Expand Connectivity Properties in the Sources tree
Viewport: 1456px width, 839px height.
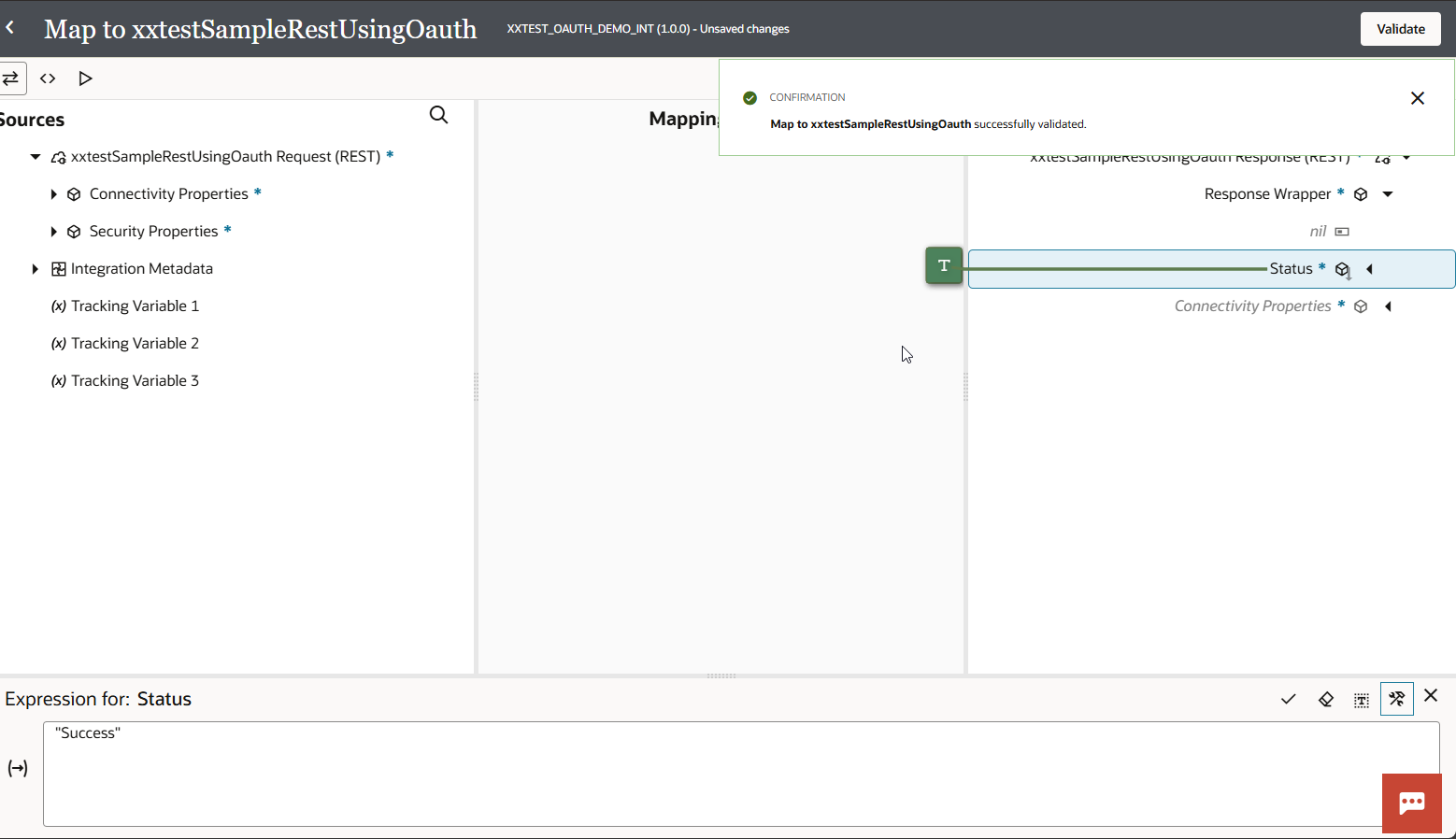[x=53, y=194]
